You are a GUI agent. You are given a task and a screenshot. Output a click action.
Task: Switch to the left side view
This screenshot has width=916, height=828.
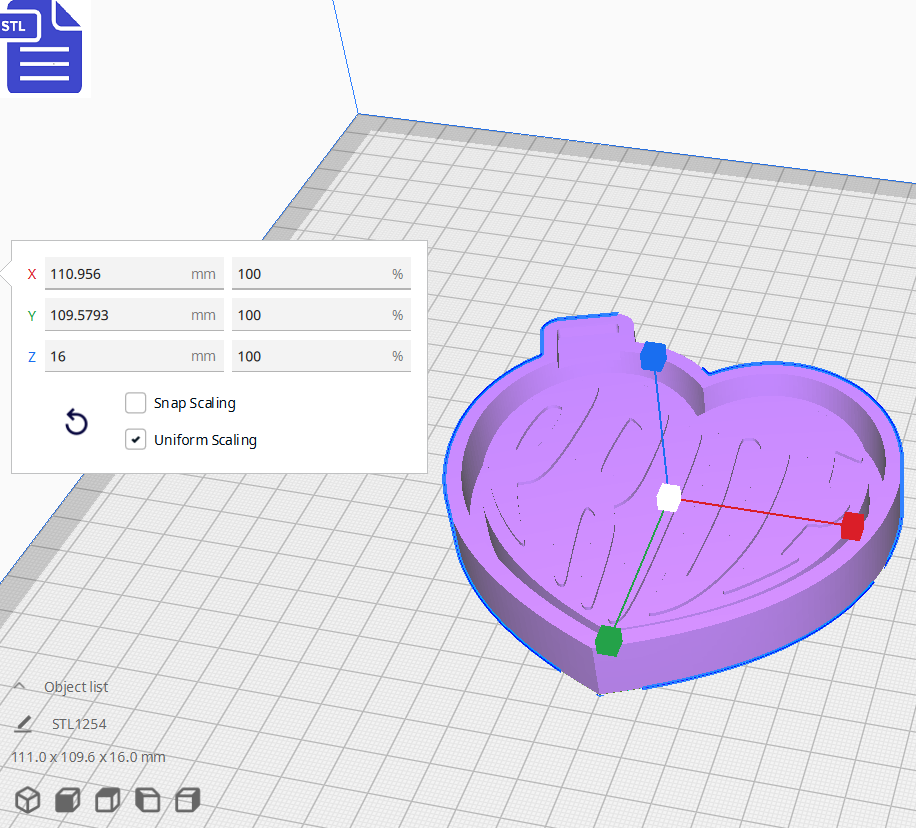click(x=147, y=799)
